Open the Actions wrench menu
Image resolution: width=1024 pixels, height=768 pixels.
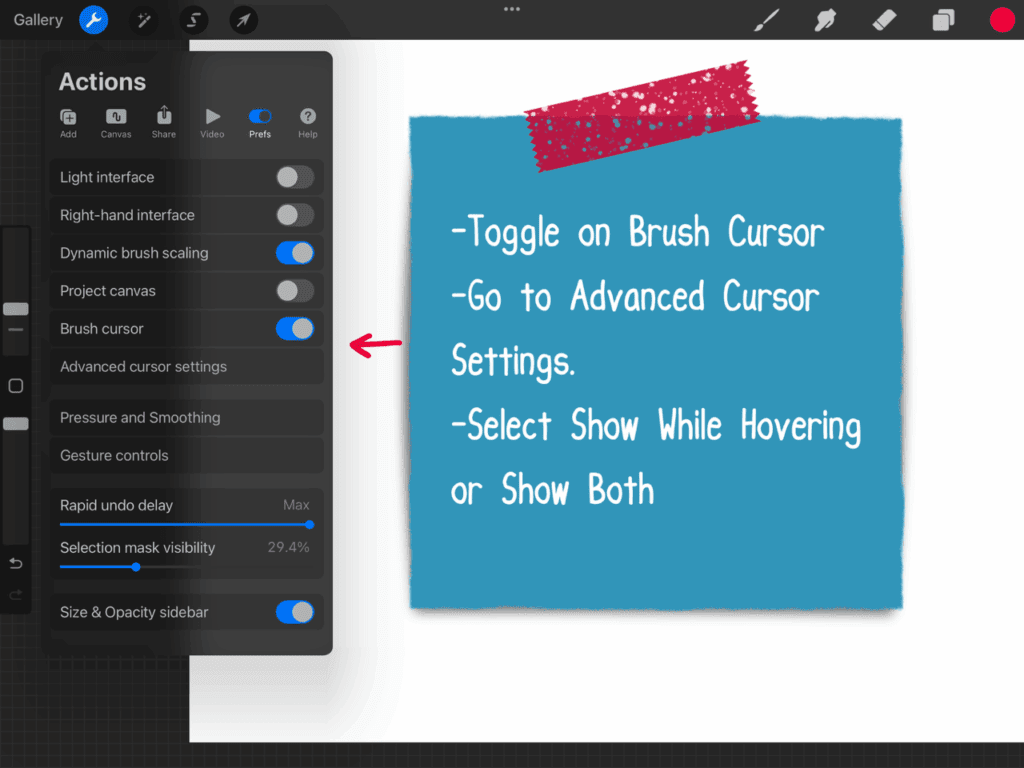(x=93, y=20)
